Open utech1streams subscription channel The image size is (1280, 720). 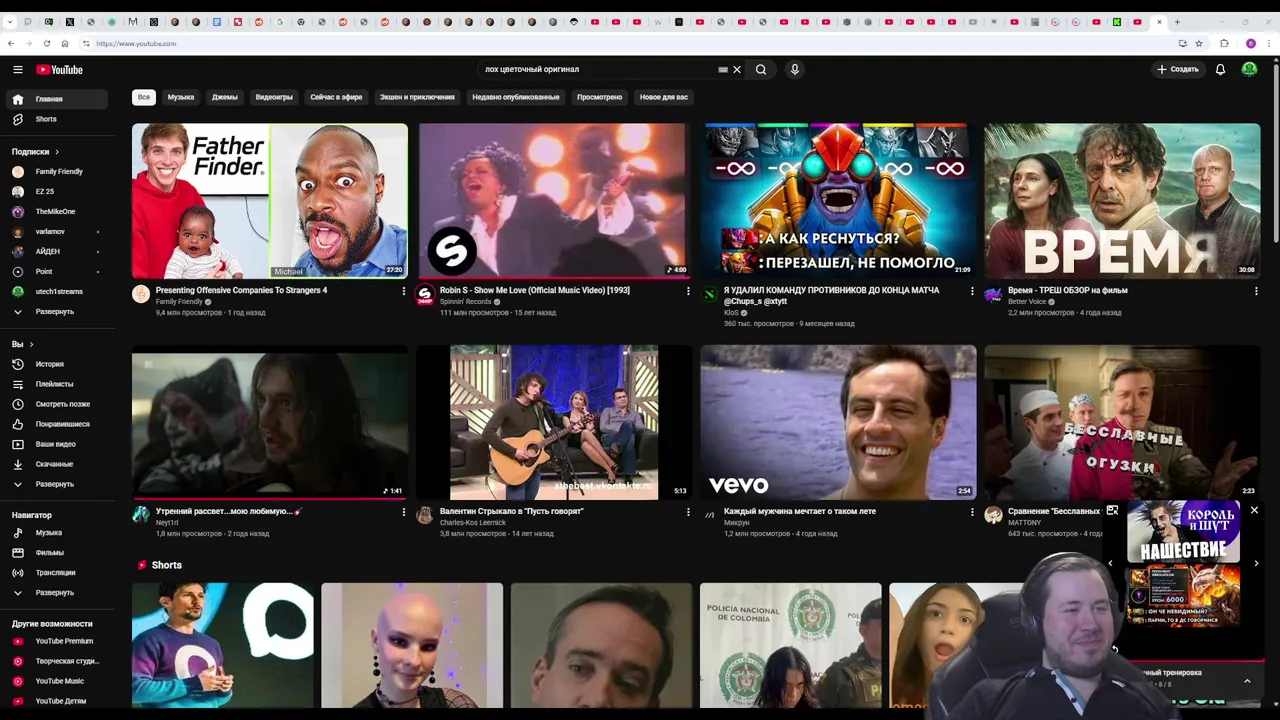click(x=58, y=292)
